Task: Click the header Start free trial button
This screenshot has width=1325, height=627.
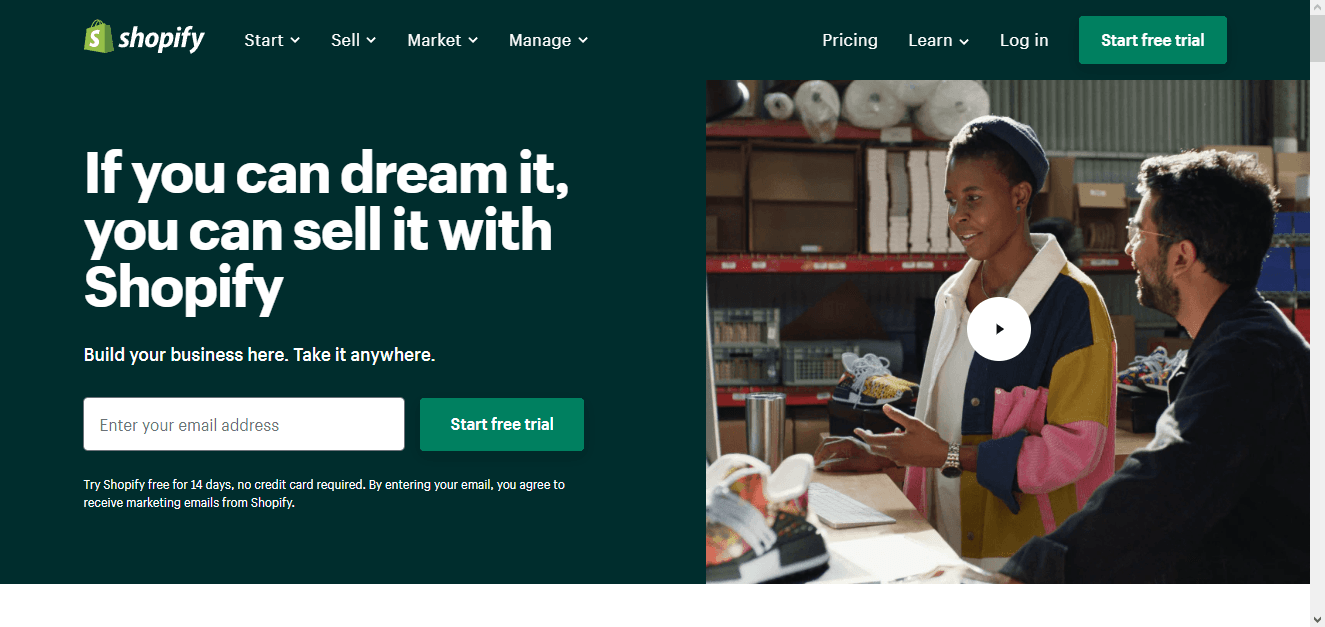Action: click(x=1153, y=40)
